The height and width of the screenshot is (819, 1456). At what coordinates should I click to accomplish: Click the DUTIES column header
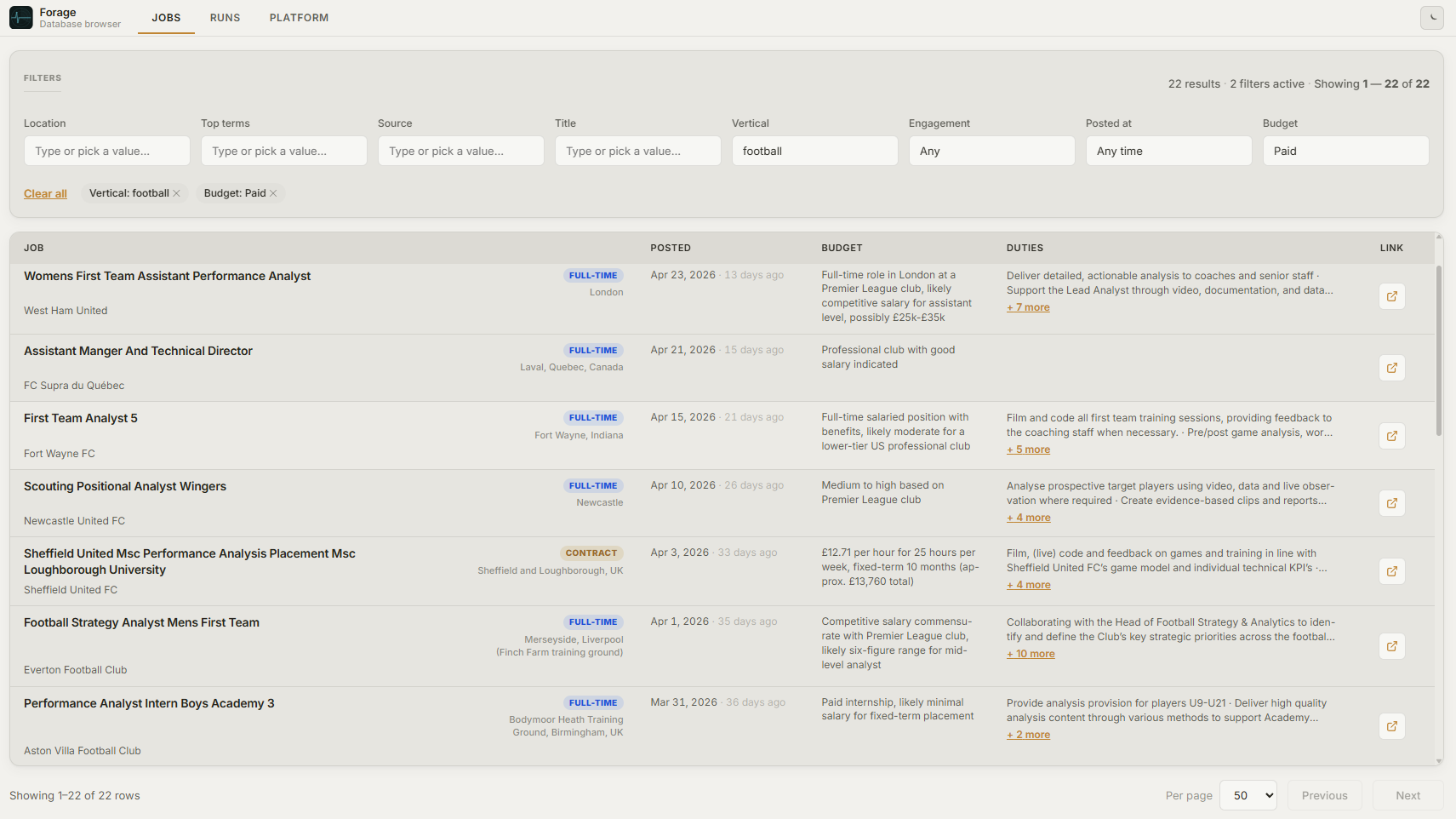point(1025,248)
